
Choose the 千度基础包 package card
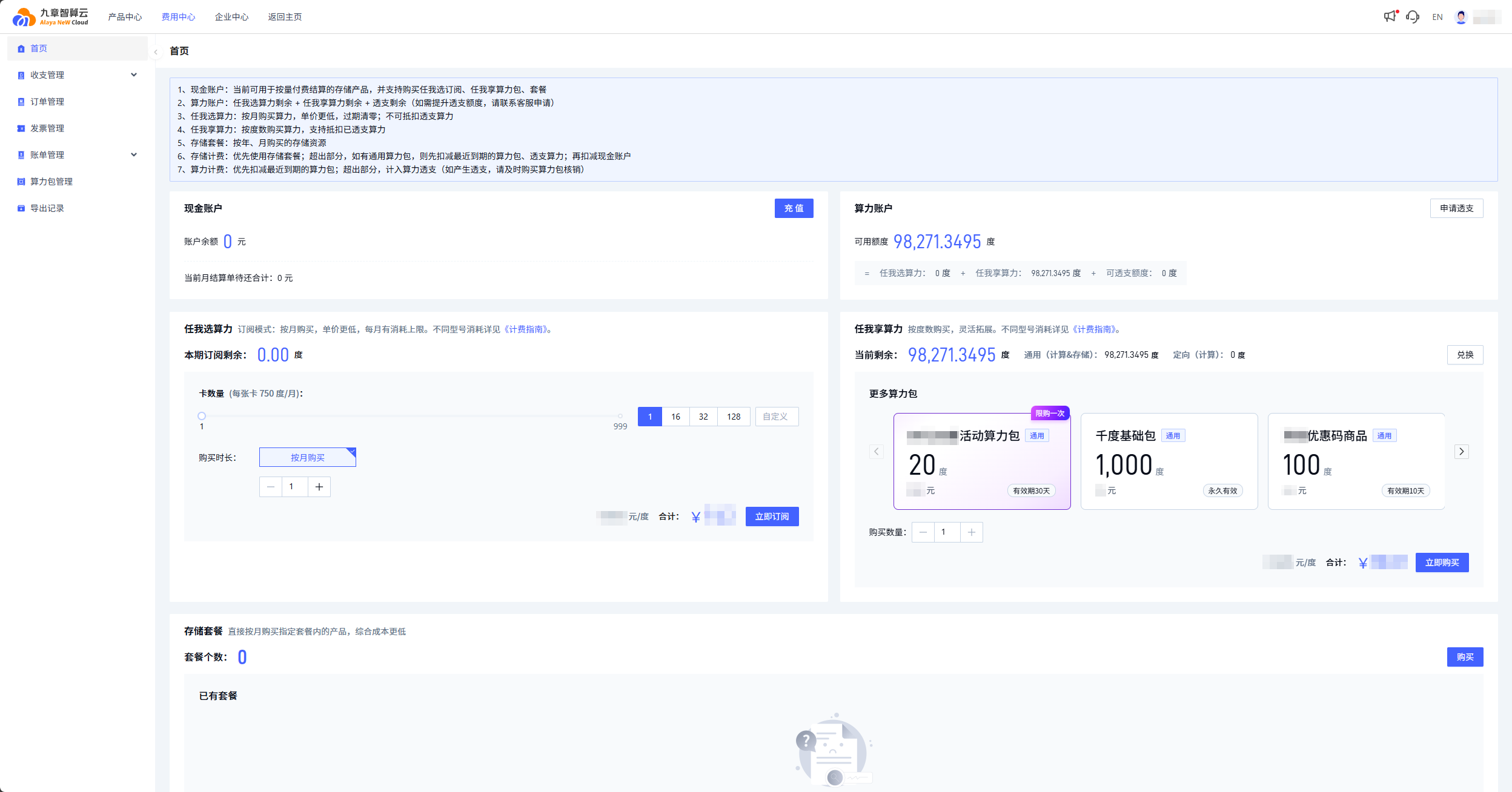tap(1169, 461)
